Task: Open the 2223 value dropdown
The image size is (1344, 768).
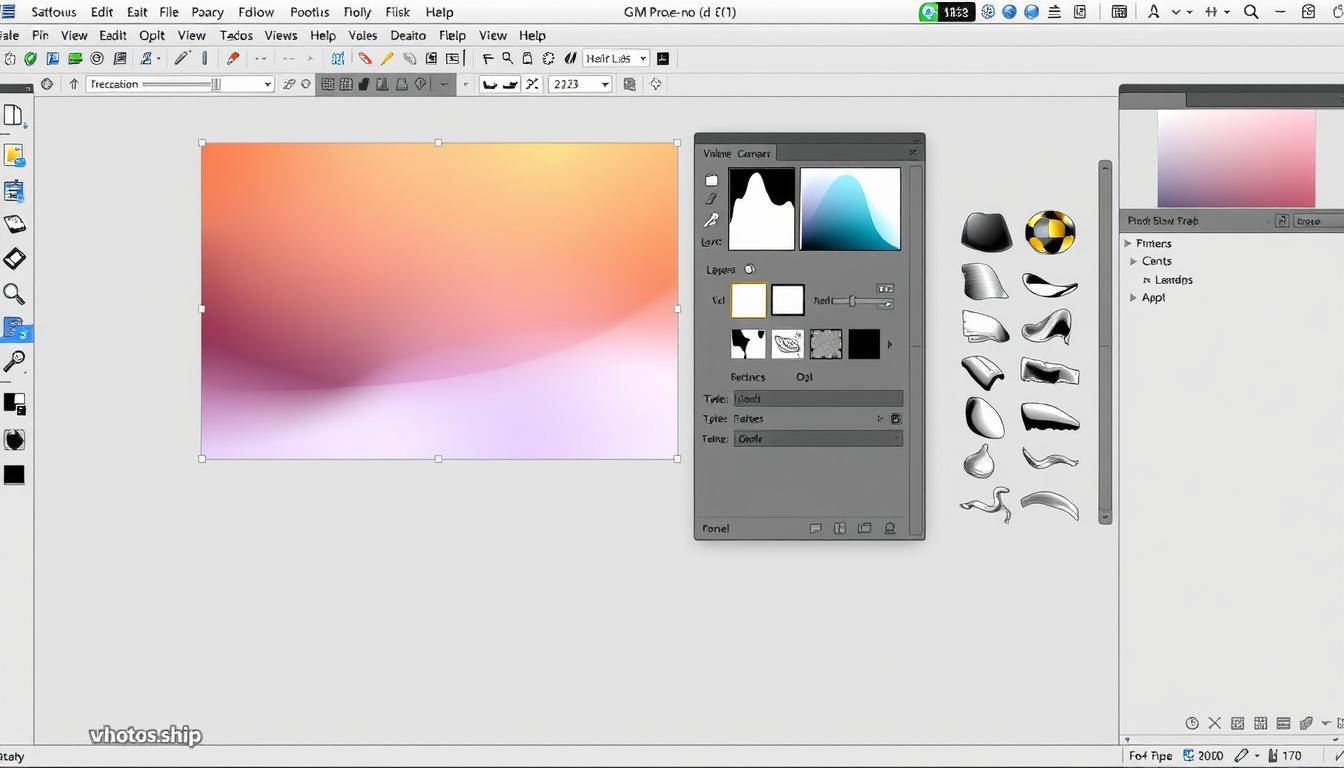Action: (580, 84)
